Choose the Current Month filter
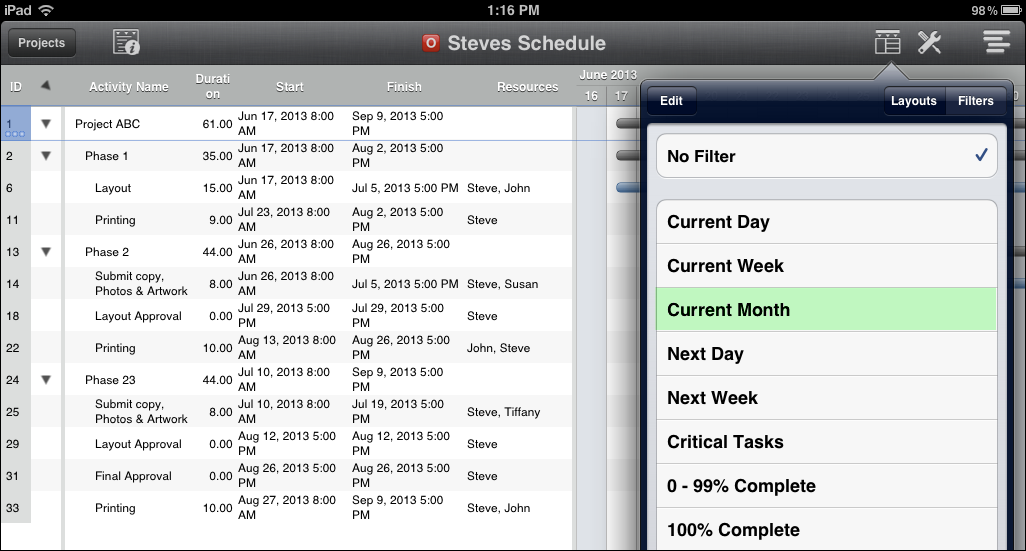 826,310
